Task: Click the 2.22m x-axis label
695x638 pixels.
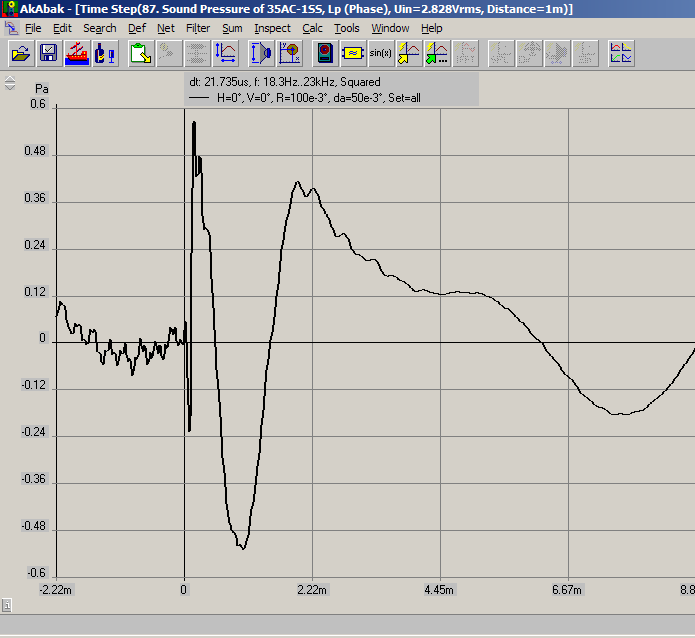Action: point(312,590)
